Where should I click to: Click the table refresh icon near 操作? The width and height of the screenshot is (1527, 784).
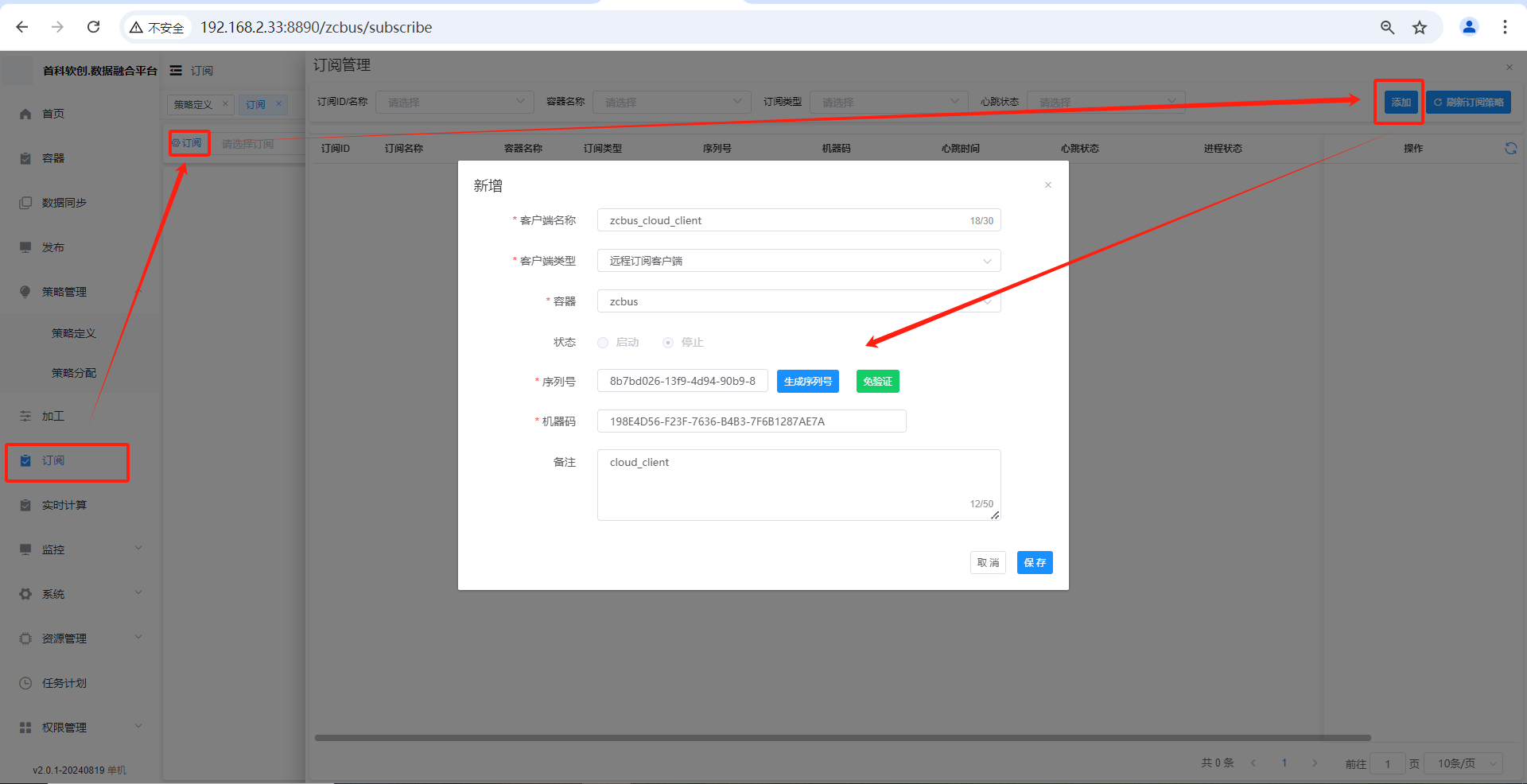(x=1510, y=148)
